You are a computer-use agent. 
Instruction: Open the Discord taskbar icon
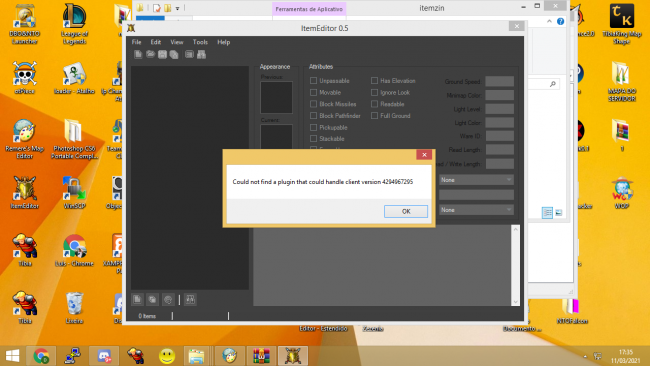click(104, 356)
